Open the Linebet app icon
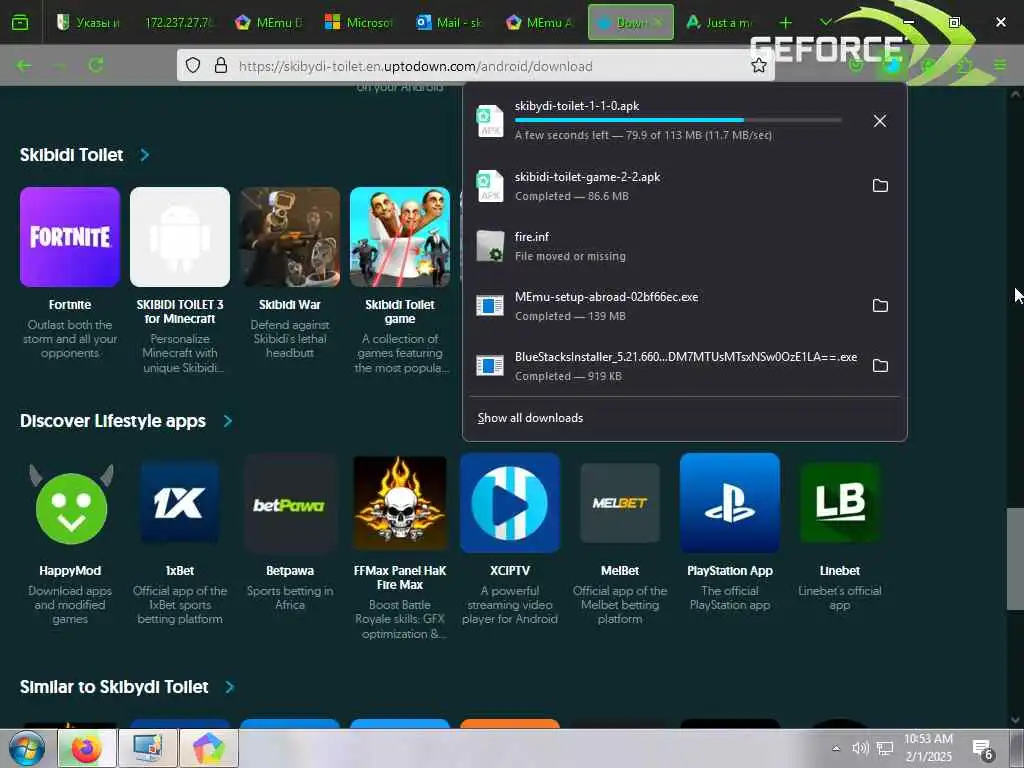The image size is (1024, 768). point(840,503)
